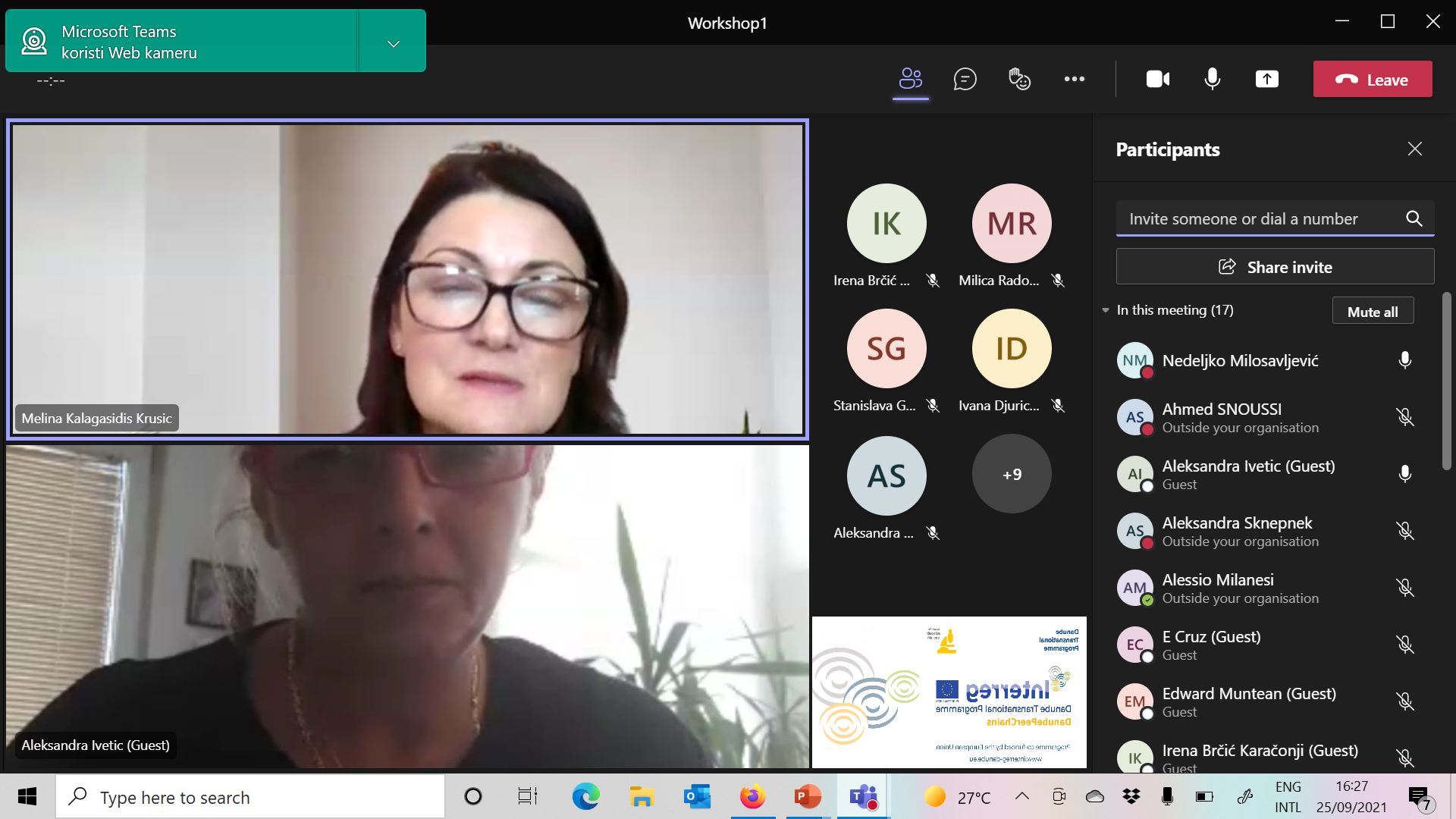Toggle your microphone mute
Screen dimensions: 1456x819
[1212, 79]
